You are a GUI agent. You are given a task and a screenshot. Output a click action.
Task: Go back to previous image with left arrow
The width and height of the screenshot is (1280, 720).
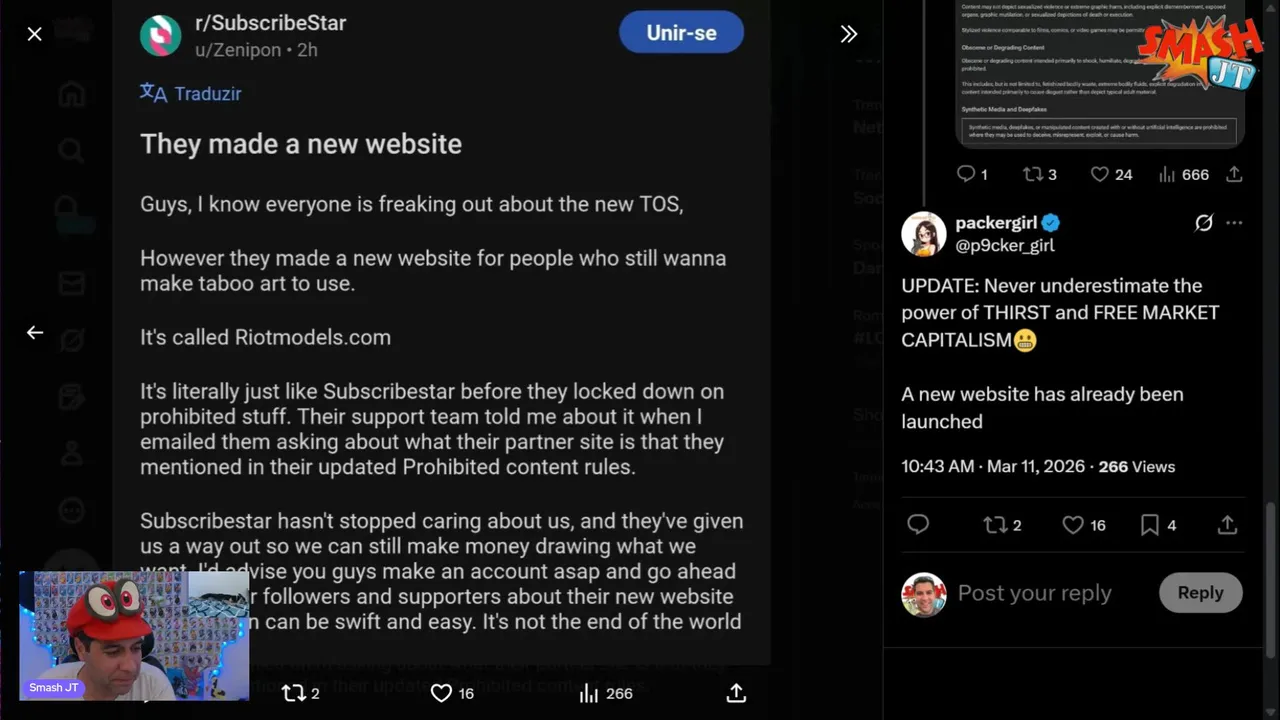coord(35,333)
